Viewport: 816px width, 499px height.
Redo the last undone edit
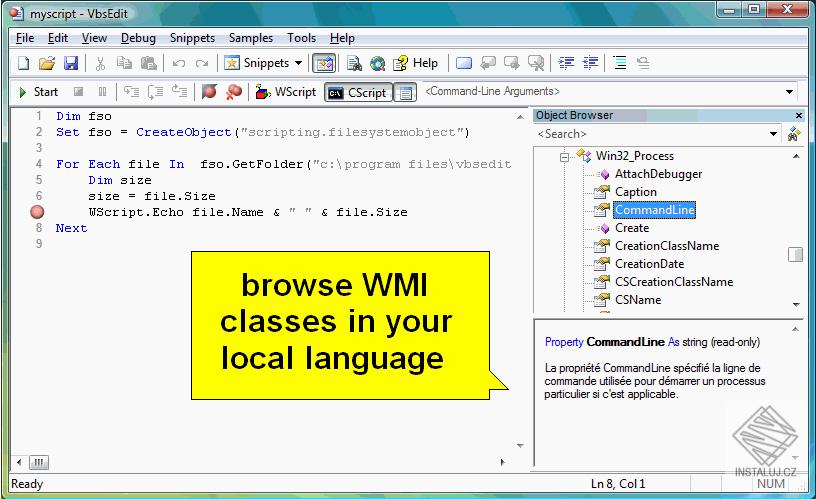202,63
